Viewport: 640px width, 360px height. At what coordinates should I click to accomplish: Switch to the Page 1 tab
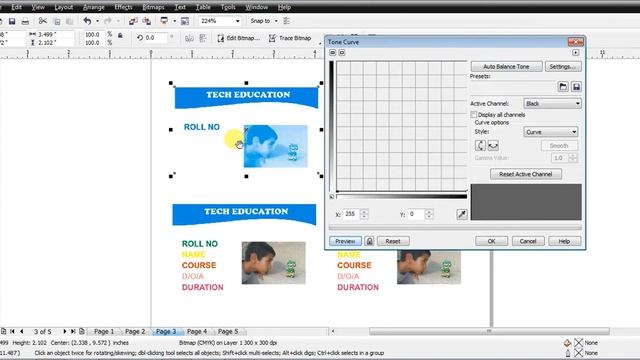click(104, 331)
